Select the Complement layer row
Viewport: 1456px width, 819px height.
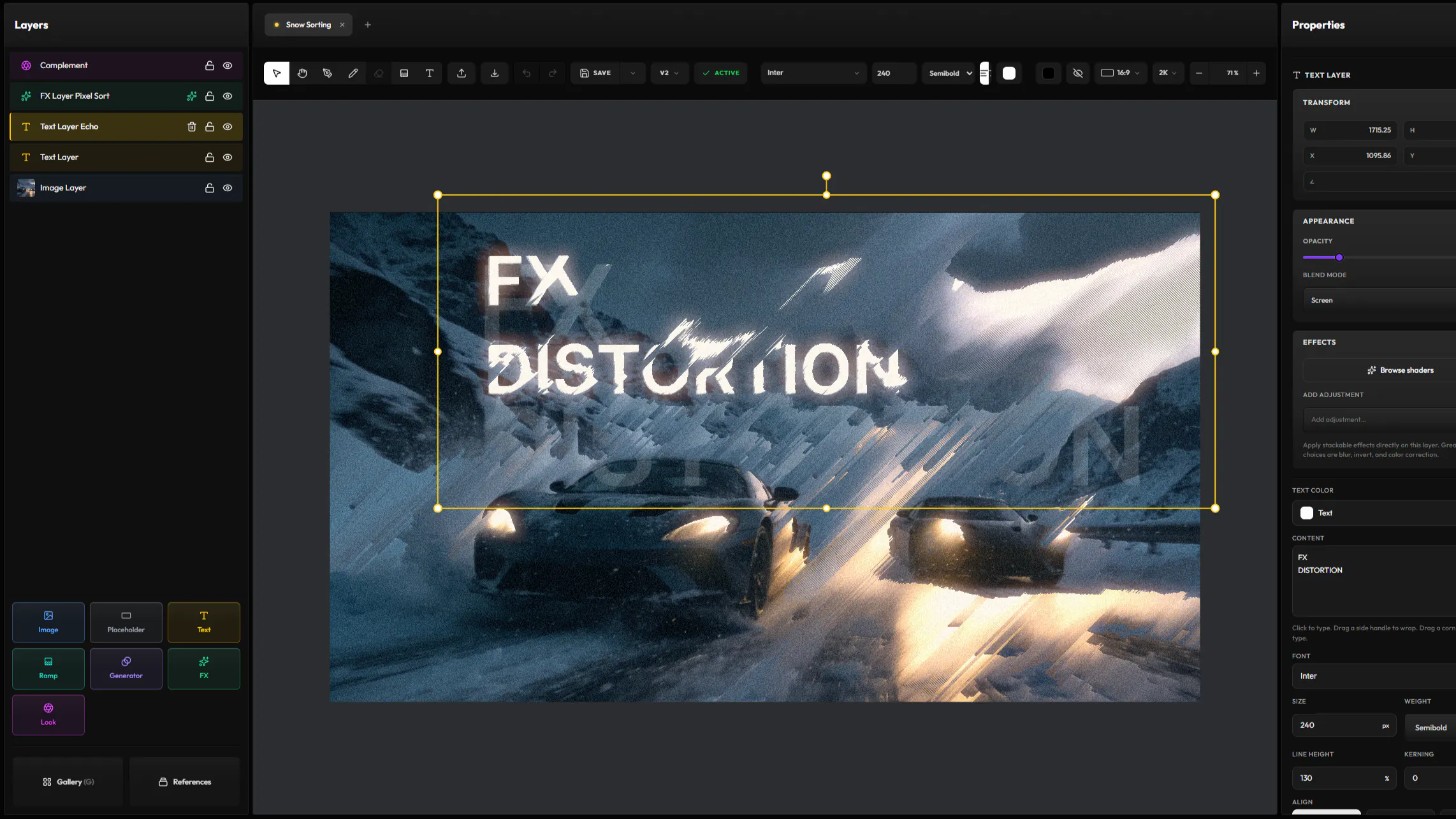[x=126, y=66]
